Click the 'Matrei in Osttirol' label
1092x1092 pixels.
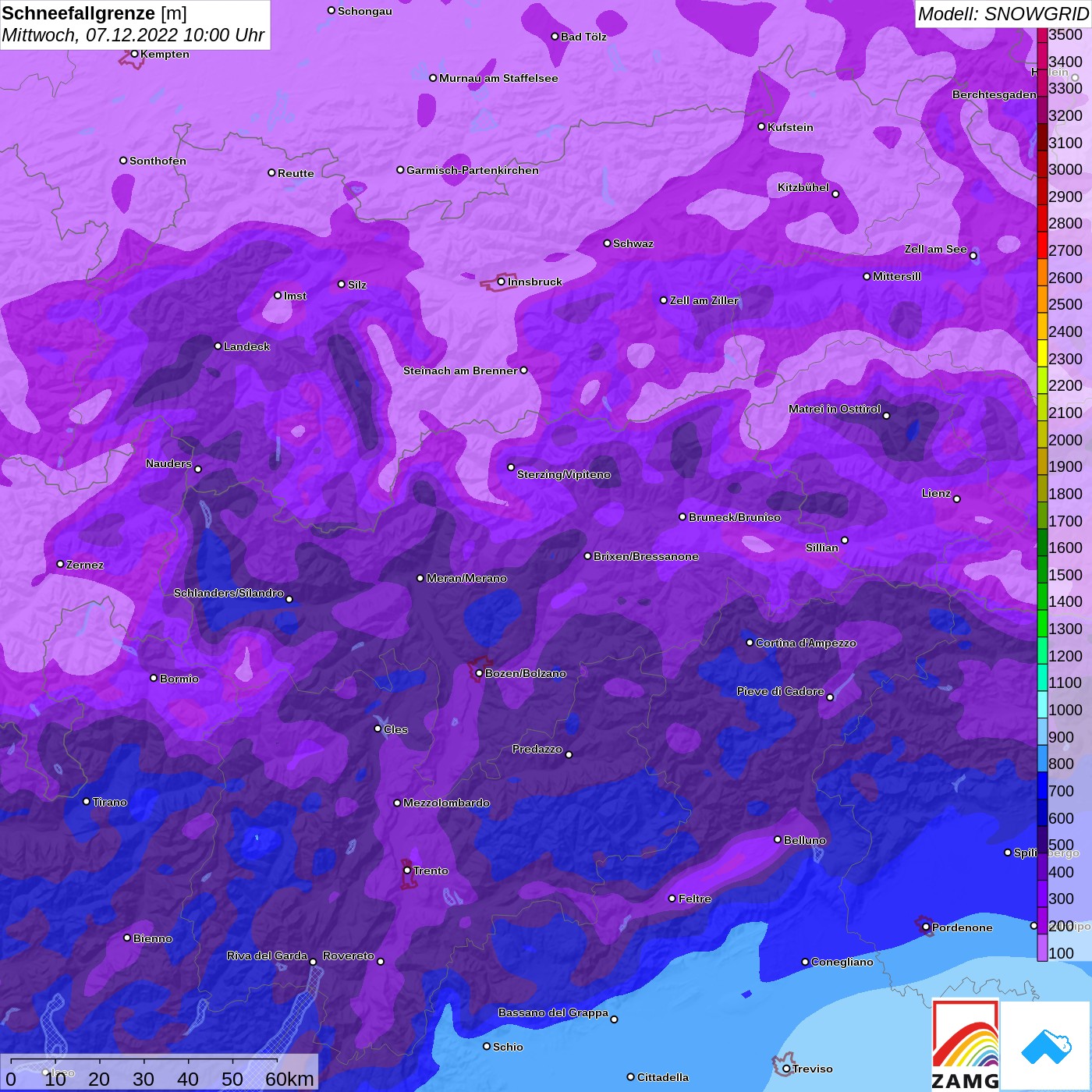coord(835,409)
